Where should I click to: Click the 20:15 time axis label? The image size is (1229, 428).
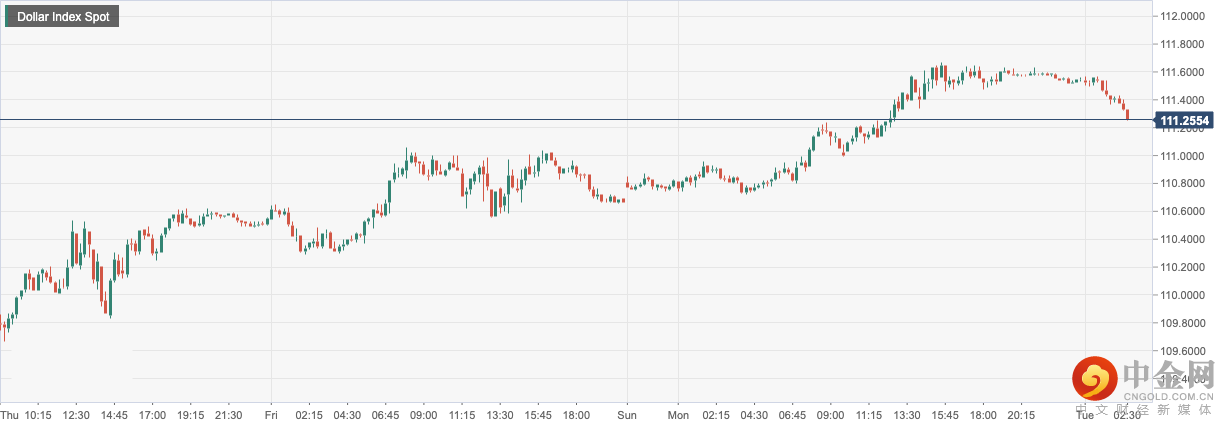click(1020, 415)
